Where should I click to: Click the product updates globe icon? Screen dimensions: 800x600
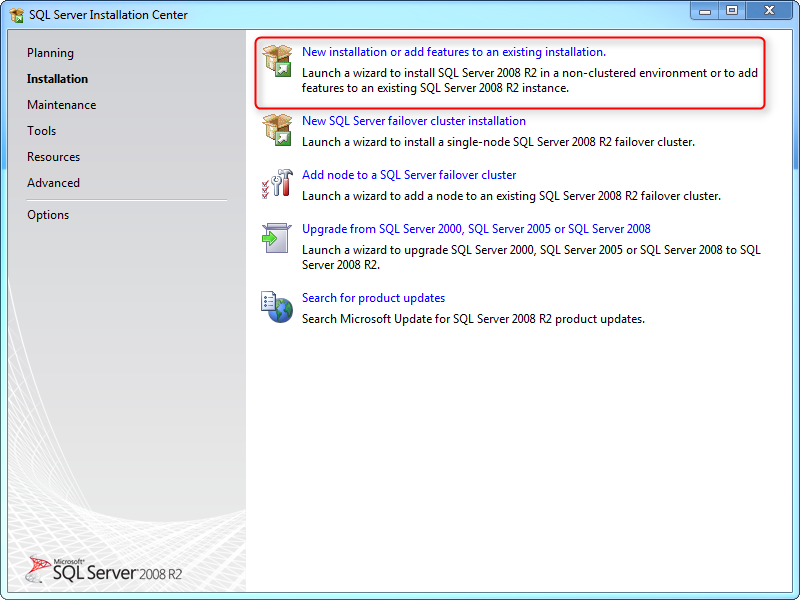tap(277, 307)
